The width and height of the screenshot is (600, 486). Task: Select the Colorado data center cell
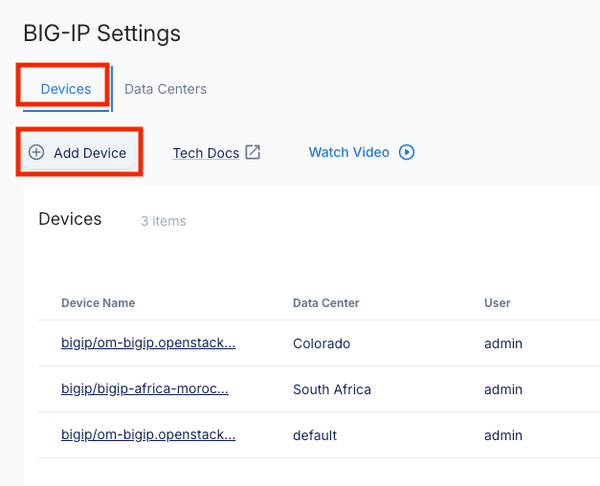click(322, 344)
